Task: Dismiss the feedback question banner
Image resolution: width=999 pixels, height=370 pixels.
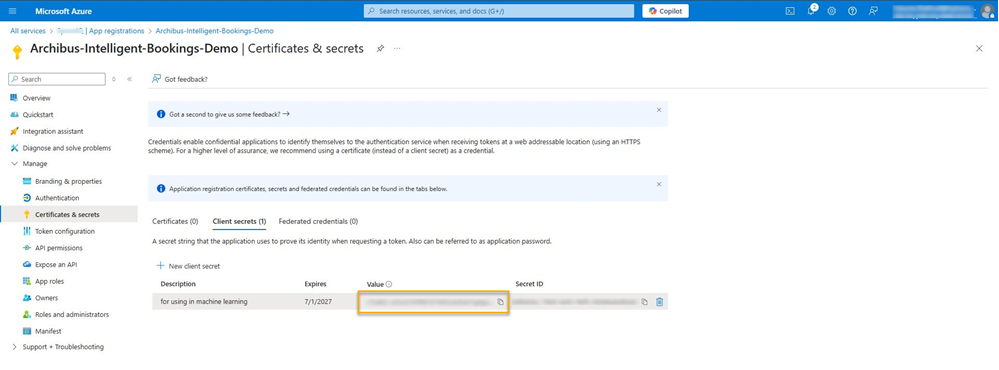Action: point(659,110)
